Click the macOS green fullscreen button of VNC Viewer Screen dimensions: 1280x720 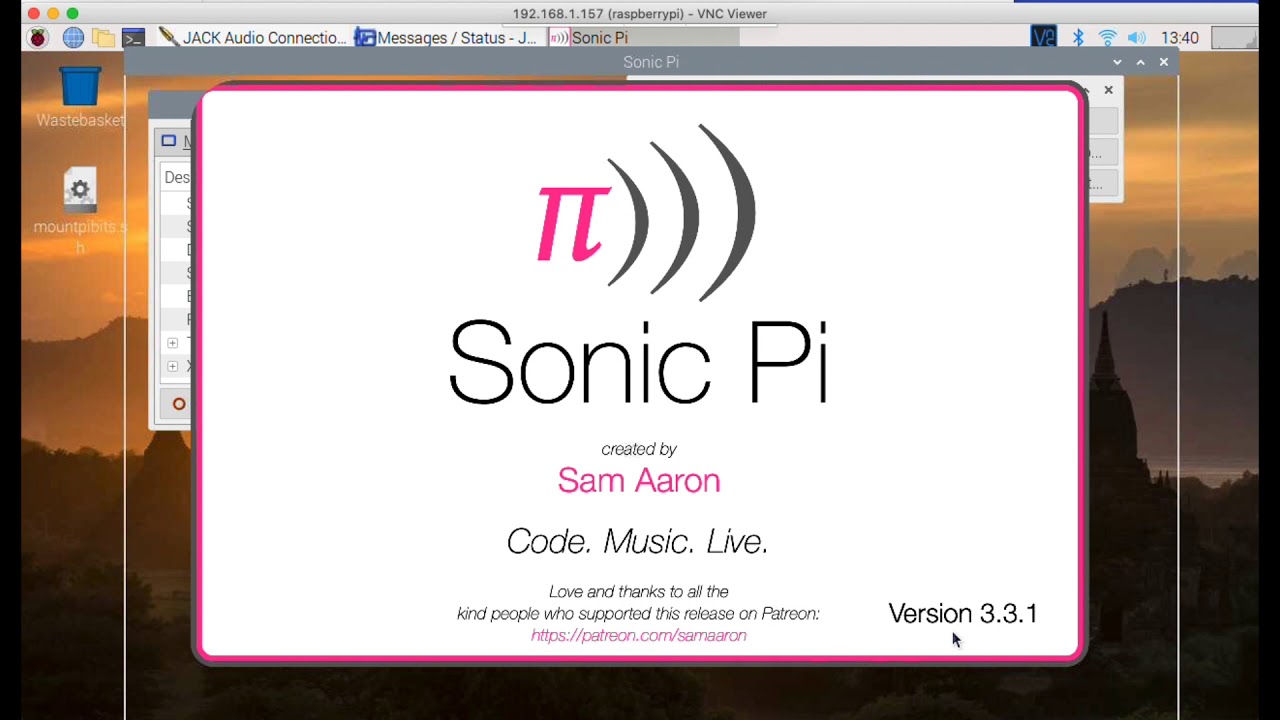pyautogui.click(x=72, y=14)
